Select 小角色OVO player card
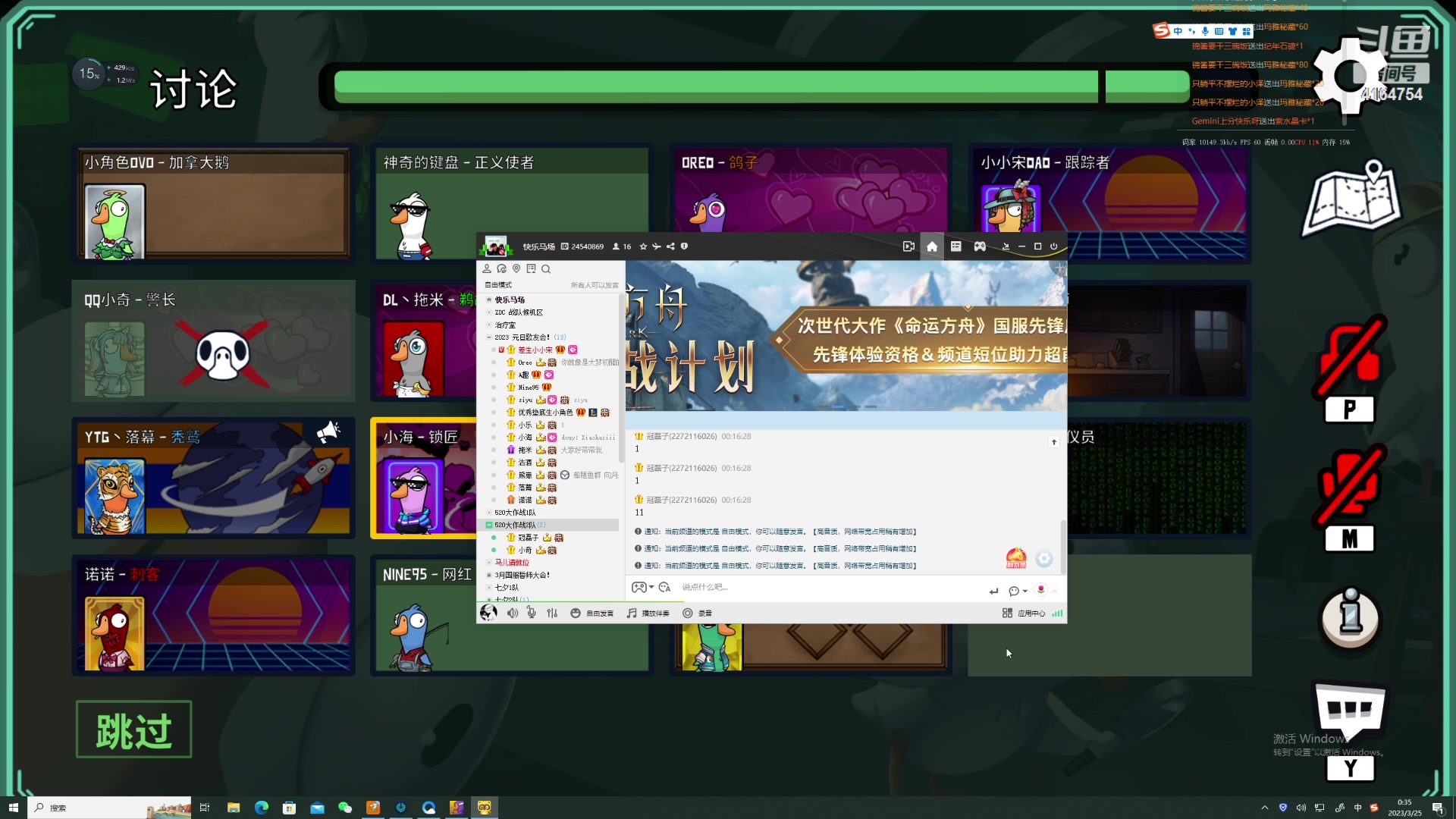The width and height of the screenshot is (1456, 819). (213, 204)
